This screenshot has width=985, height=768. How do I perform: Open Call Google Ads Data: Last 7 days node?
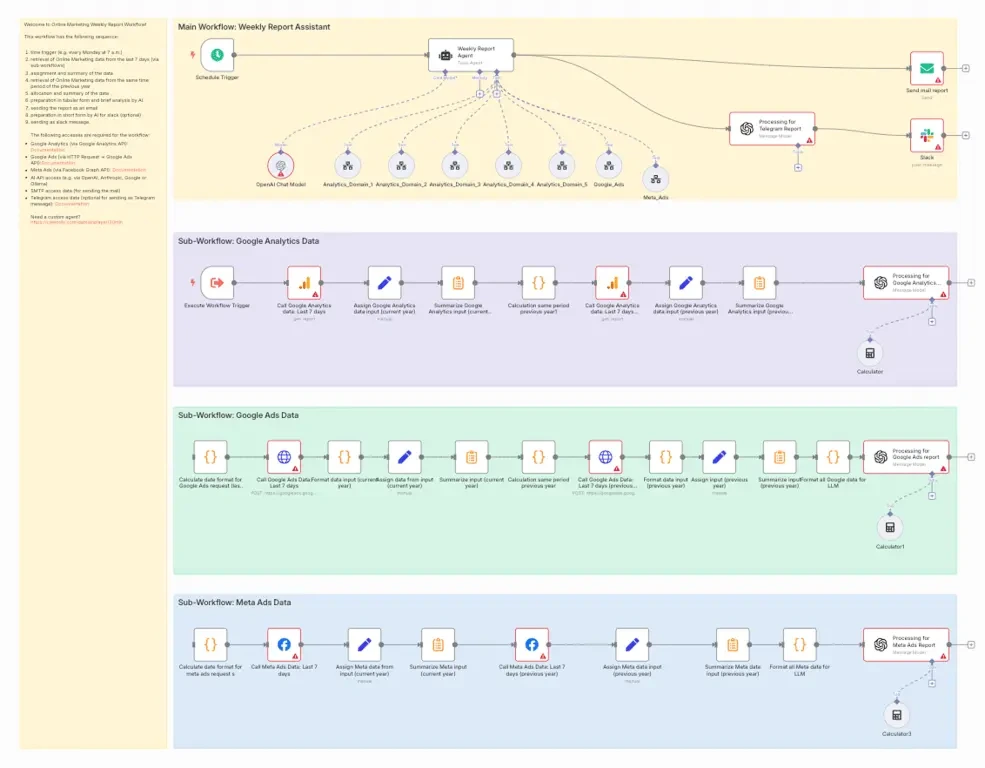tap(284, 457)
